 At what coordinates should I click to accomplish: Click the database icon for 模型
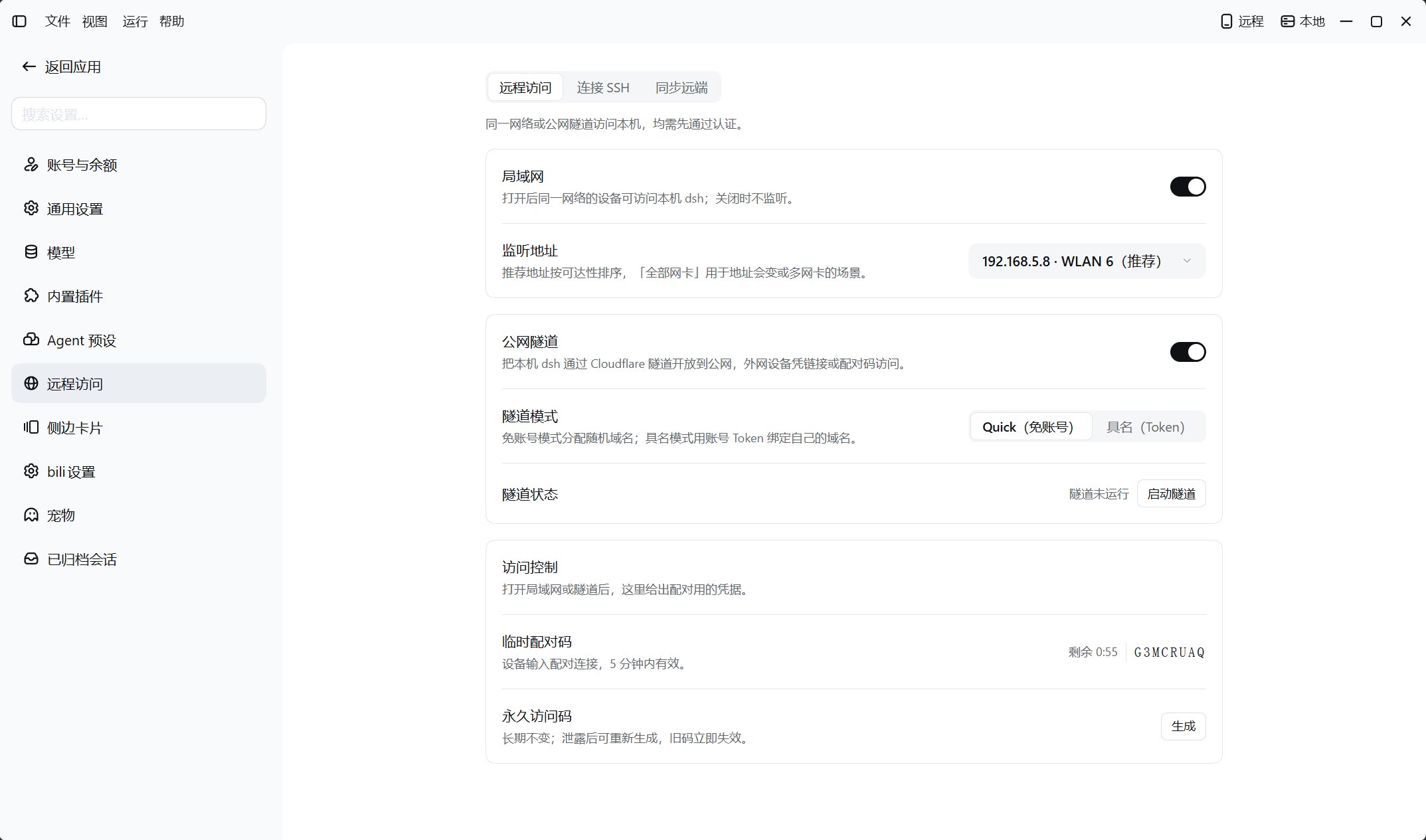coord(31,252)
